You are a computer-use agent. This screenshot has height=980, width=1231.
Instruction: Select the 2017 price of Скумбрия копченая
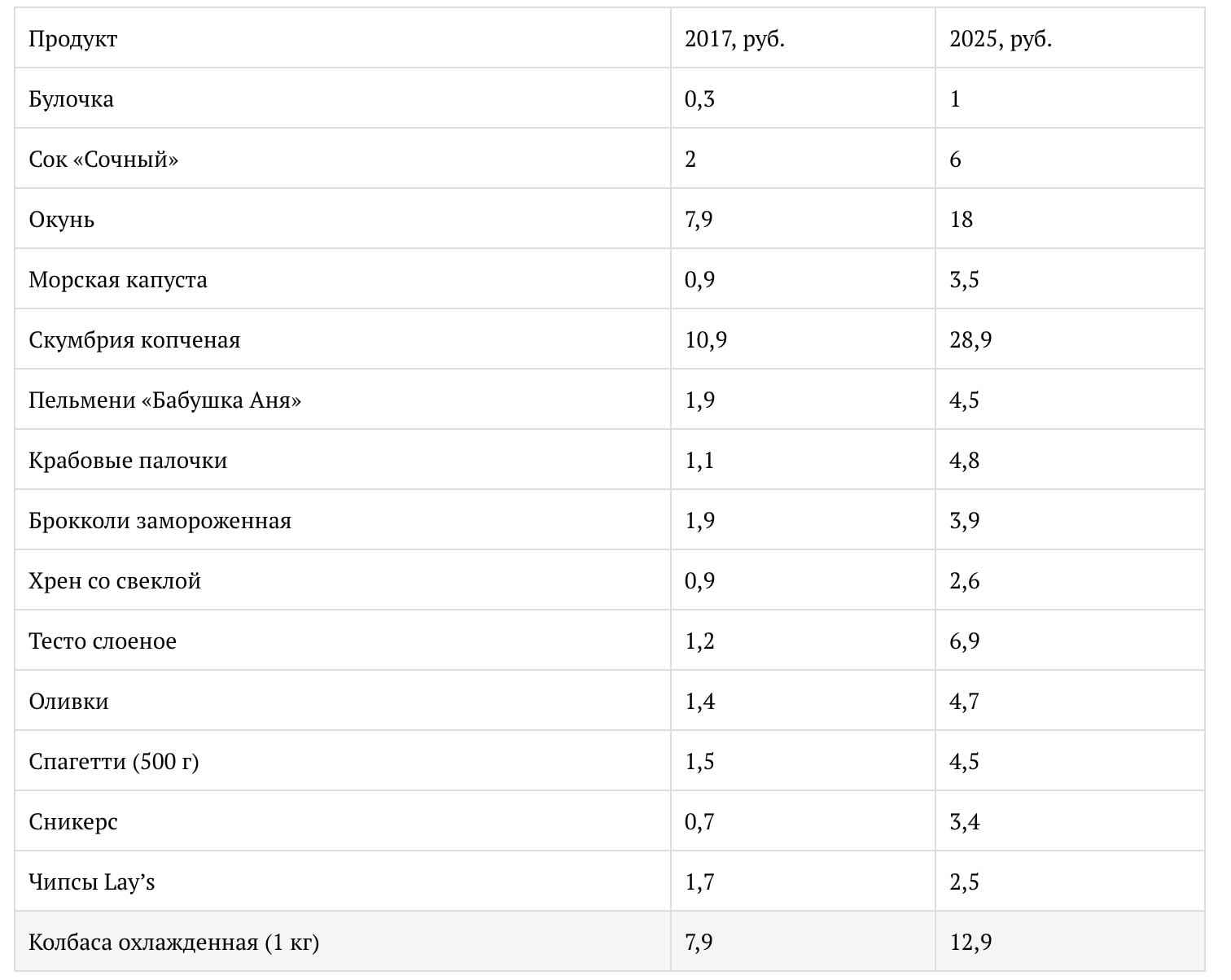(x=706, y=340)
